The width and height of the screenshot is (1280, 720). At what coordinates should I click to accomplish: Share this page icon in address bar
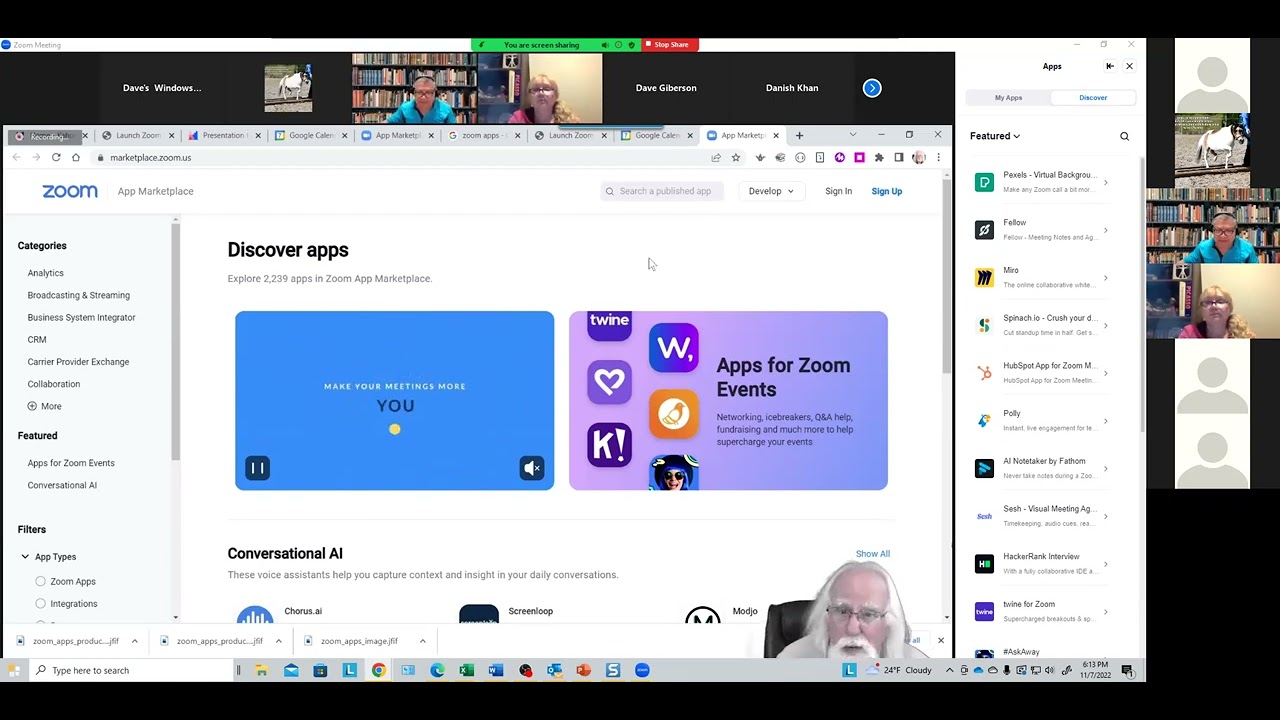(x=716, y=157)
